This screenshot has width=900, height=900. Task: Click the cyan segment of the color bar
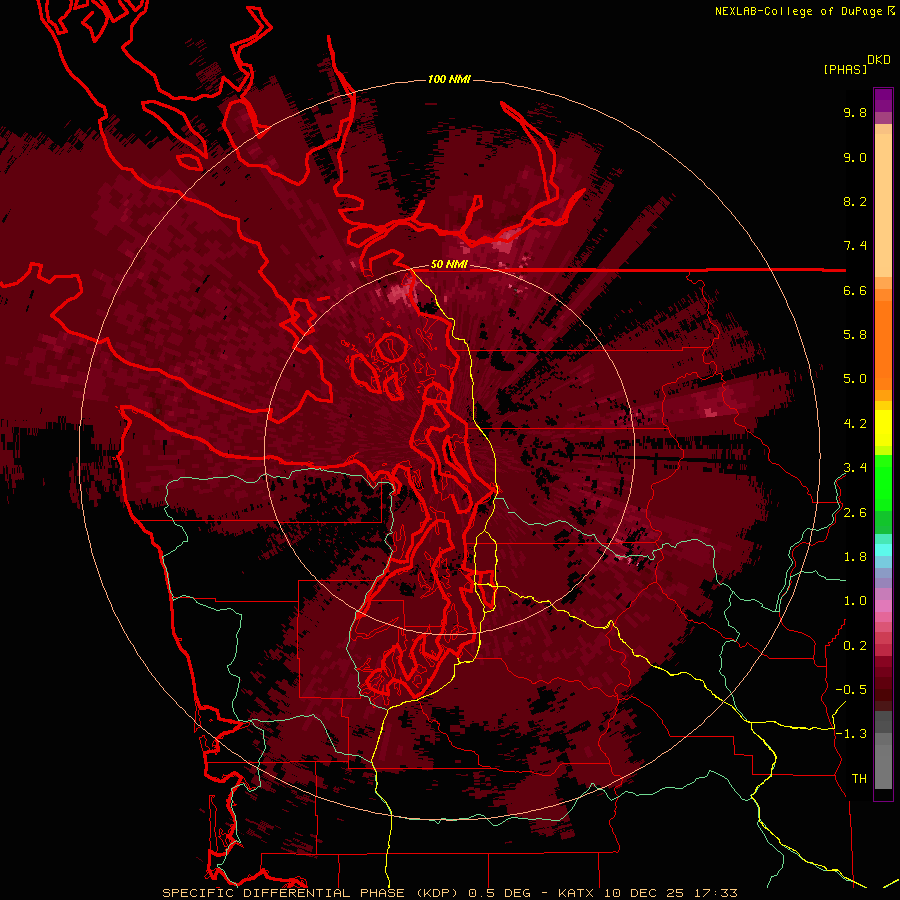[883, 550]
